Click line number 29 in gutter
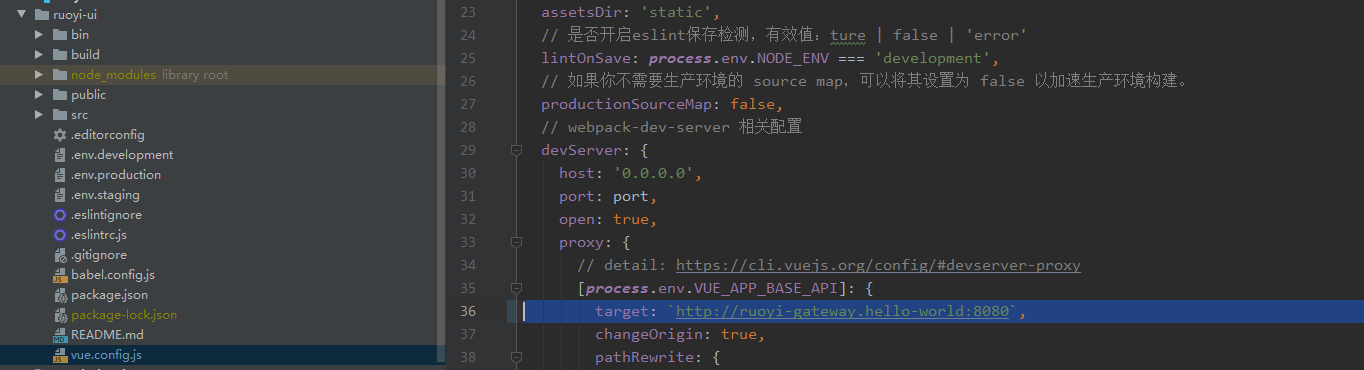 tap(467, 151)
